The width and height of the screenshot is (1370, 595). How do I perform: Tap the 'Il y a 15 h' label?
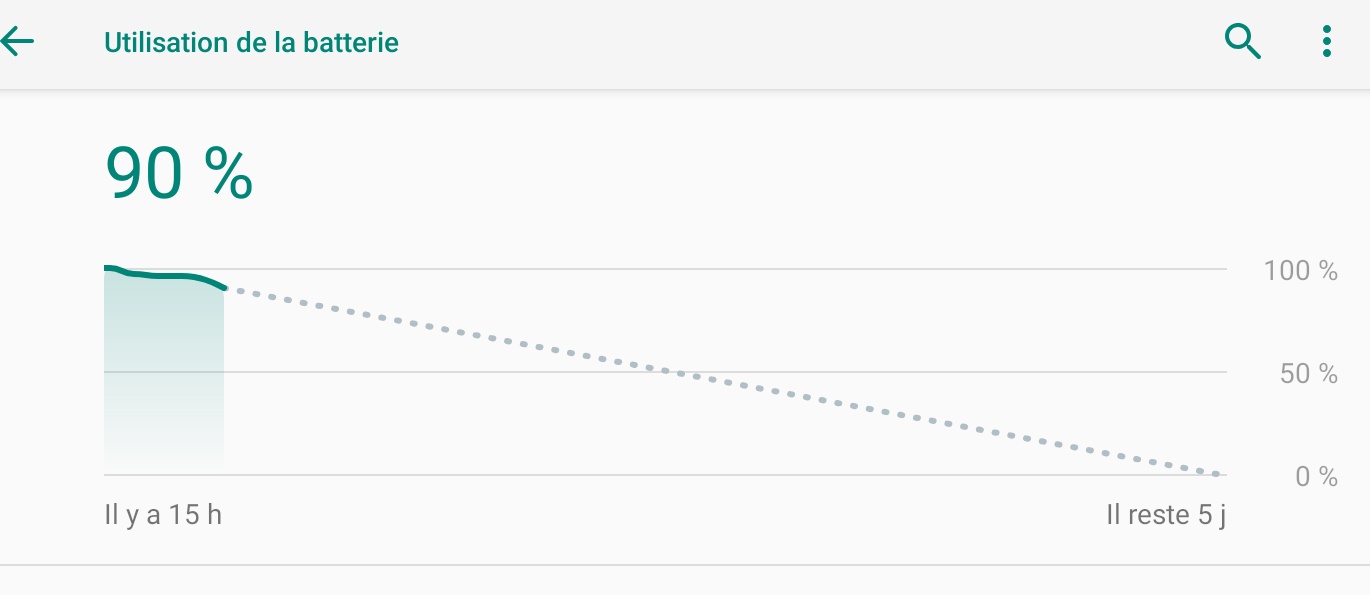tap(163, 516)
